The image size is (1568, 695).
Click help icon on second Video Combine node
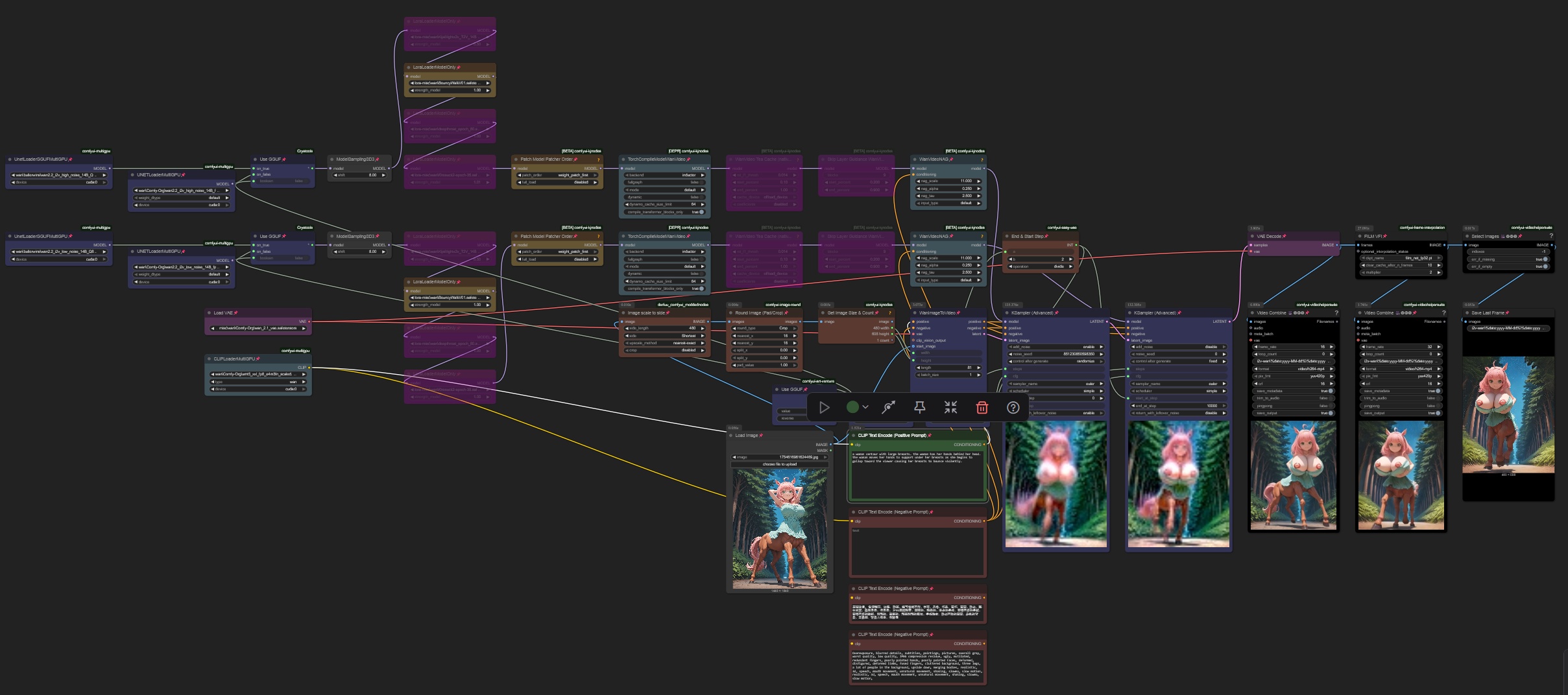[x=1443, y=312]
